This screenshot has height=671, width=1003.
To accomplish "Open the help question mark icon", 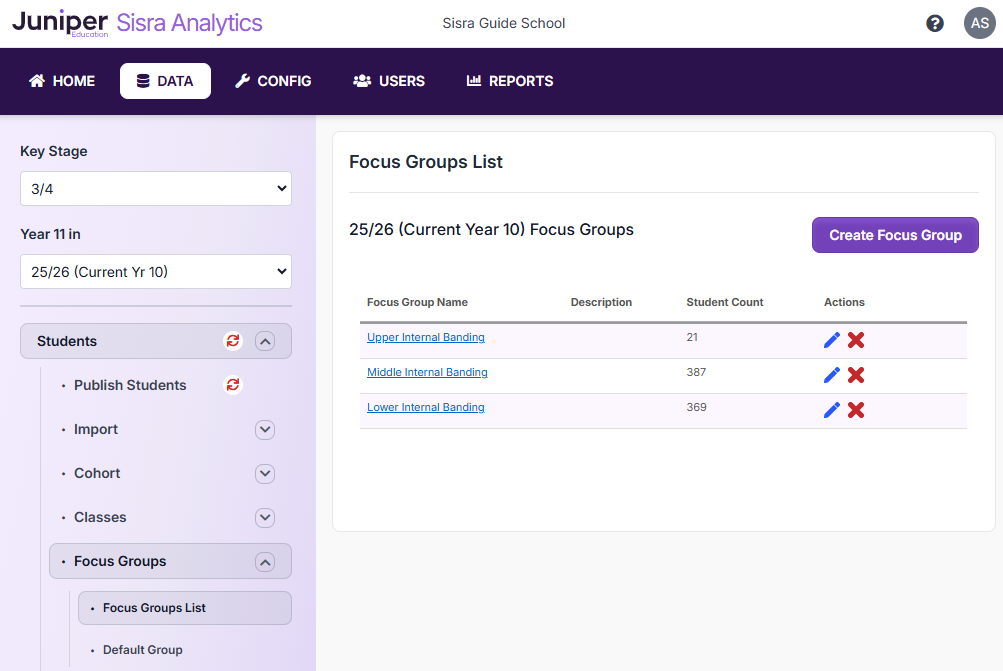I will 935,23.
